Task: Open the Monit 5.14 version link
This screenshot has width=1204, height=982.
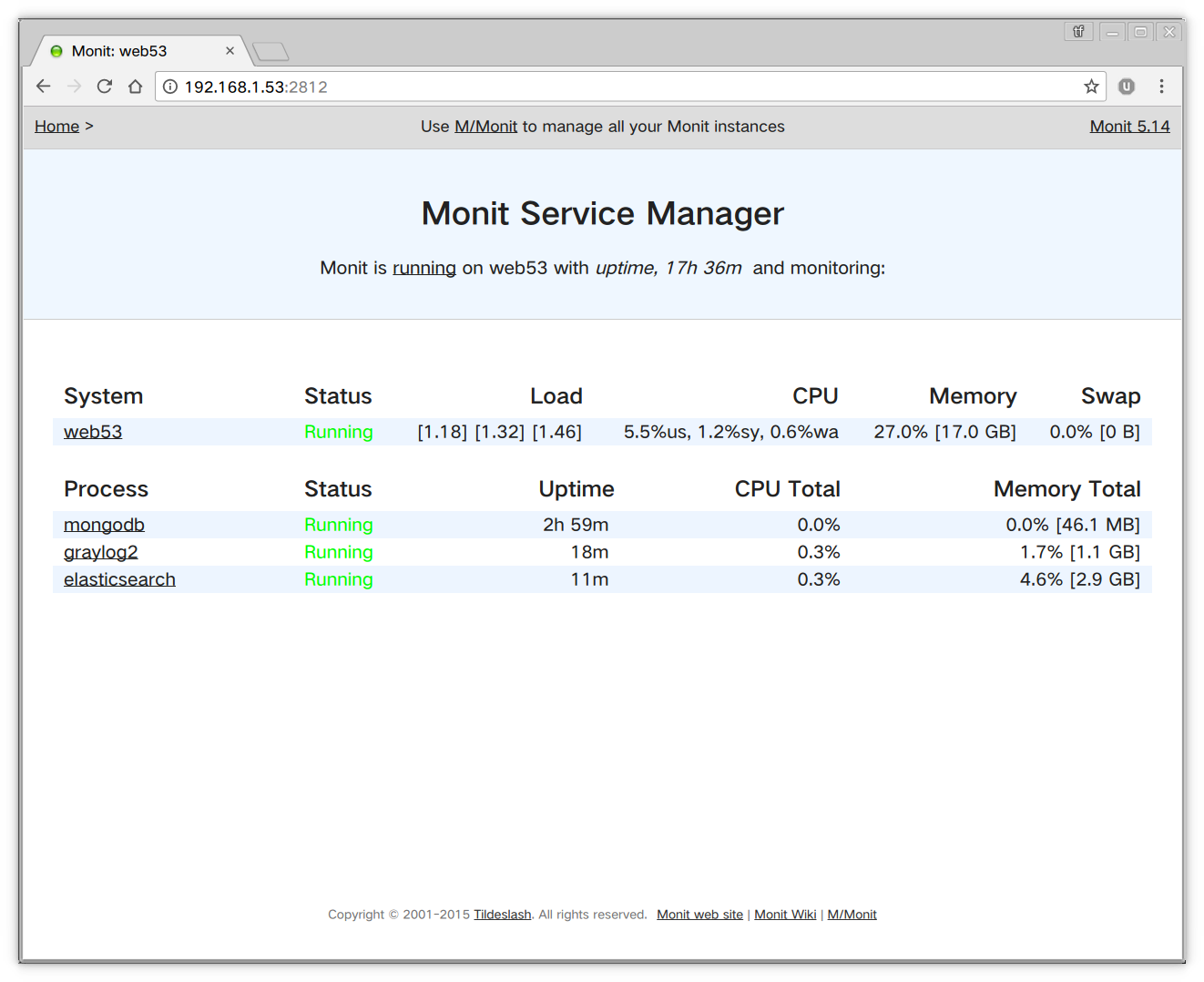Action: pos(1129,126)
